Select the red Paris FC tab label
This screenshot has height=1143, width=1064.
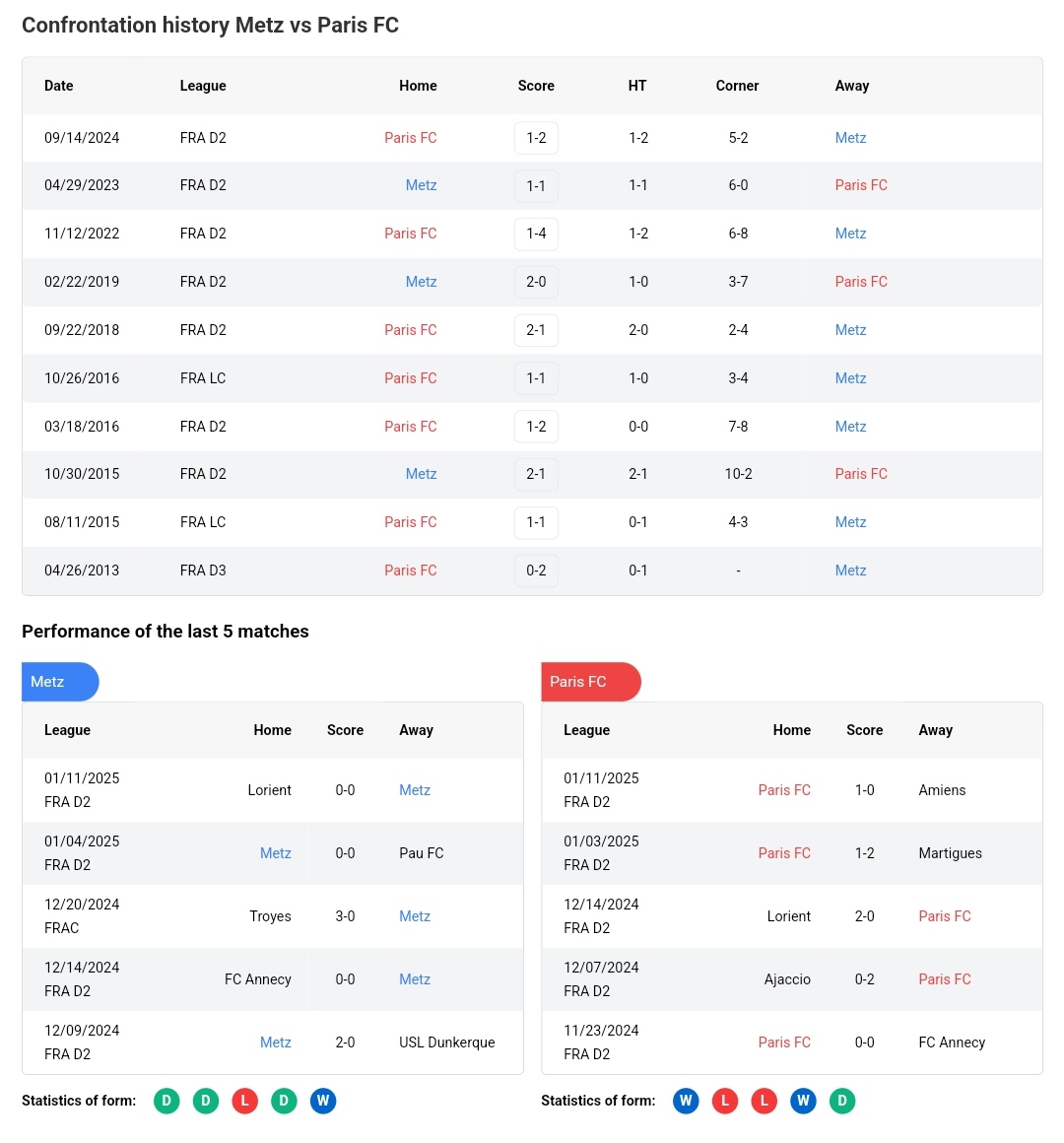point(578,682)
